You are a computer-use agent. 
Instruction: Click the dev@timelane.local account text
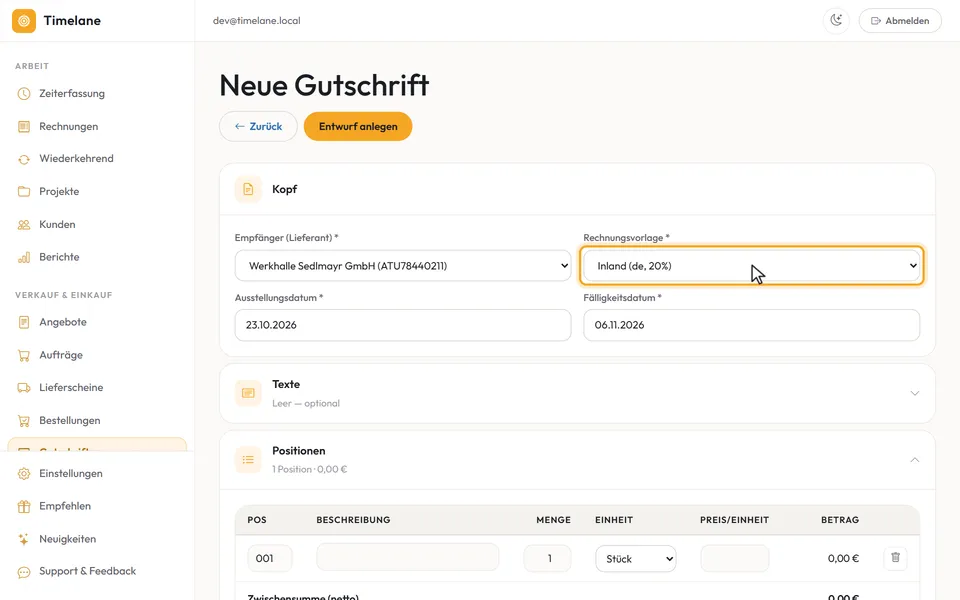[x=257, y=21]
